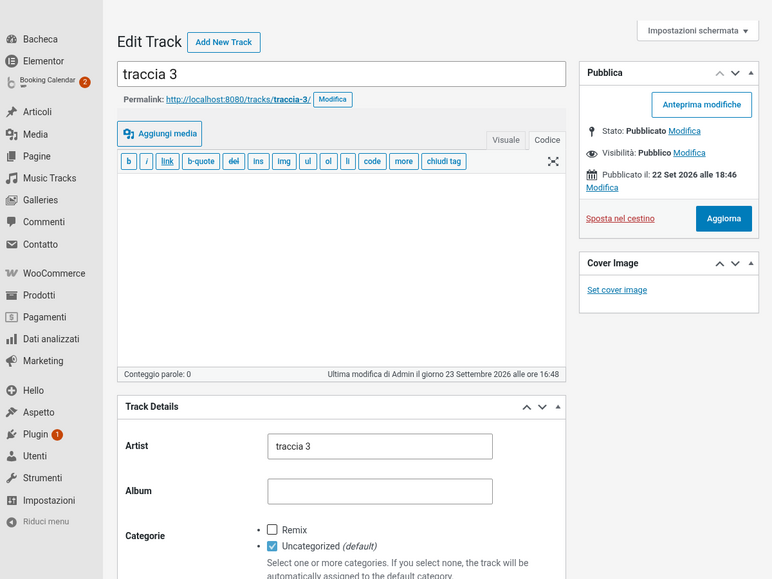Toggle distraction-free fullscreen editor icon
772x579 pixels.
point(553,161)
